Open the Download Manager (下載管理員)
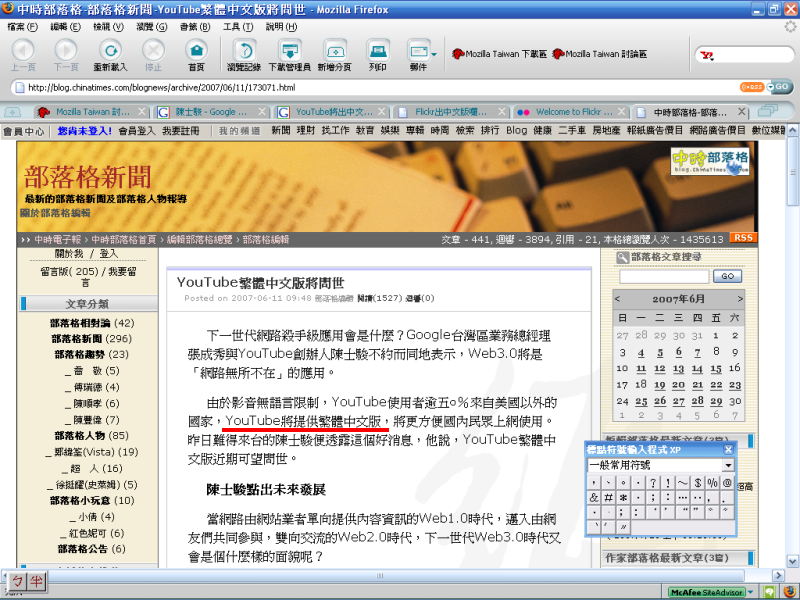The height and width of the screenshot is (600, 800). pos(290,54)
